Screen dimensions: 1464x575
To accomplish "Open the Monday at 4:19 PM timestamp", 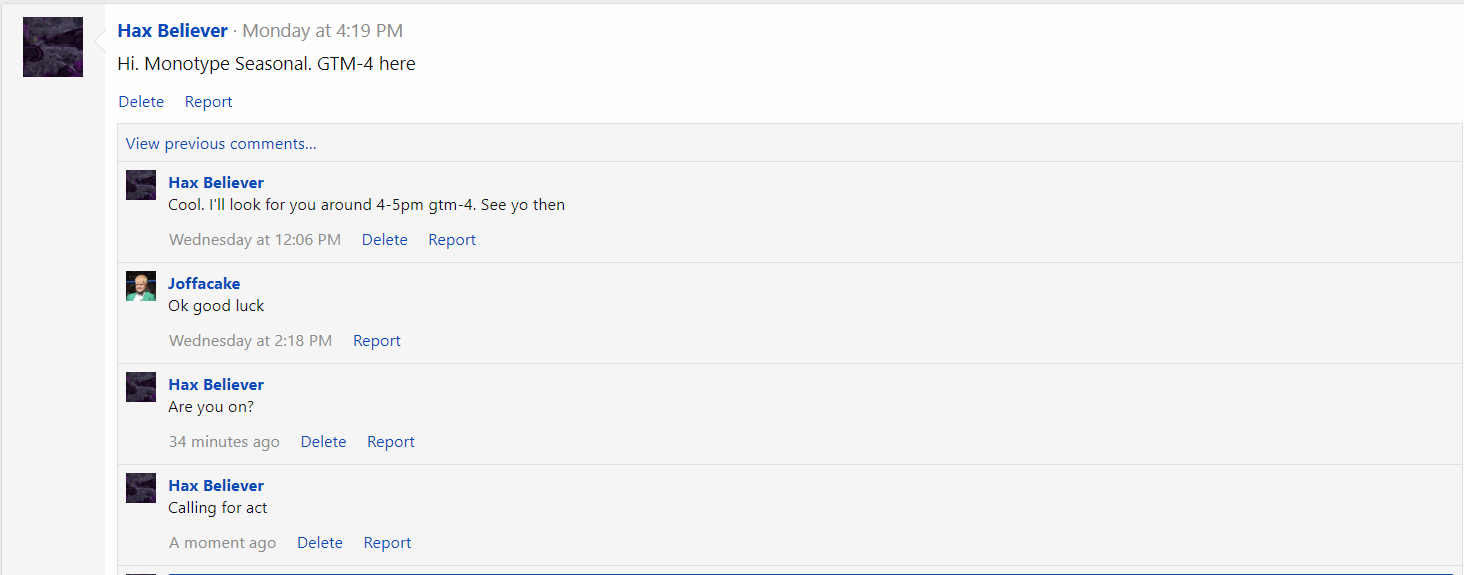I will coord(323,31).
